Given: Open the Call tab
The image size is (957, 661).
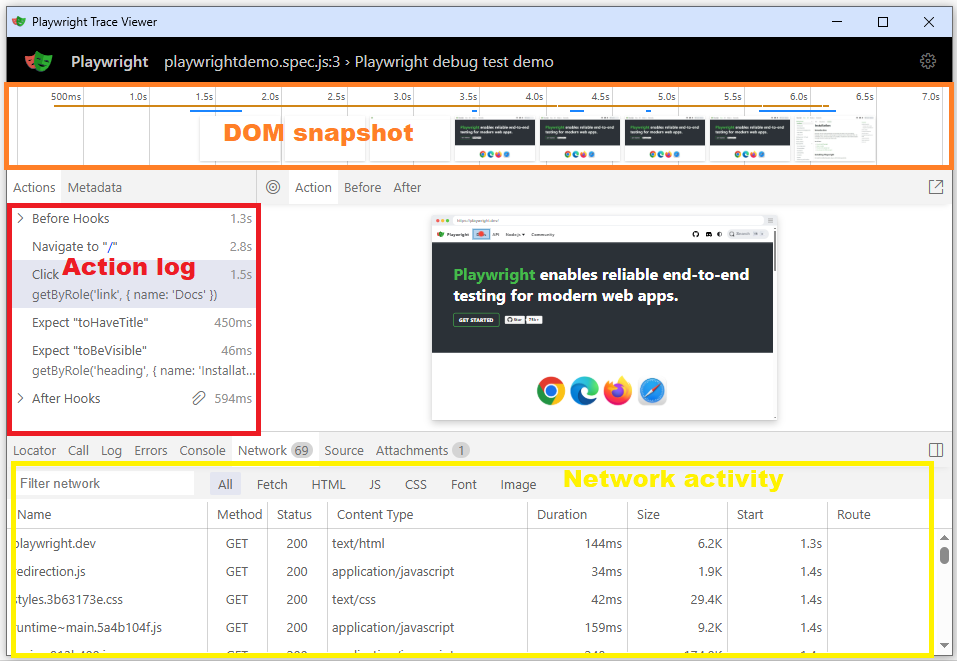Looking at the screenshot, I should click(x=78, y=450).
